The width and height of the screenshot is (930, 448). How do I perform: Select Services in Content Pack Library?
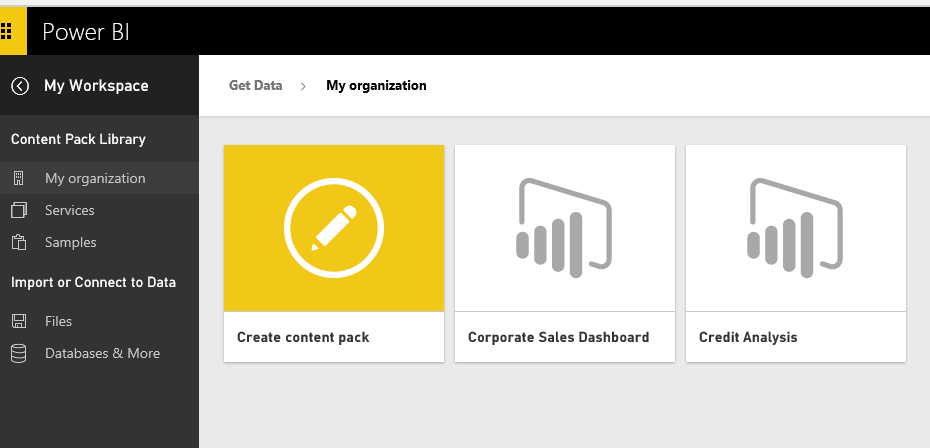70,211
